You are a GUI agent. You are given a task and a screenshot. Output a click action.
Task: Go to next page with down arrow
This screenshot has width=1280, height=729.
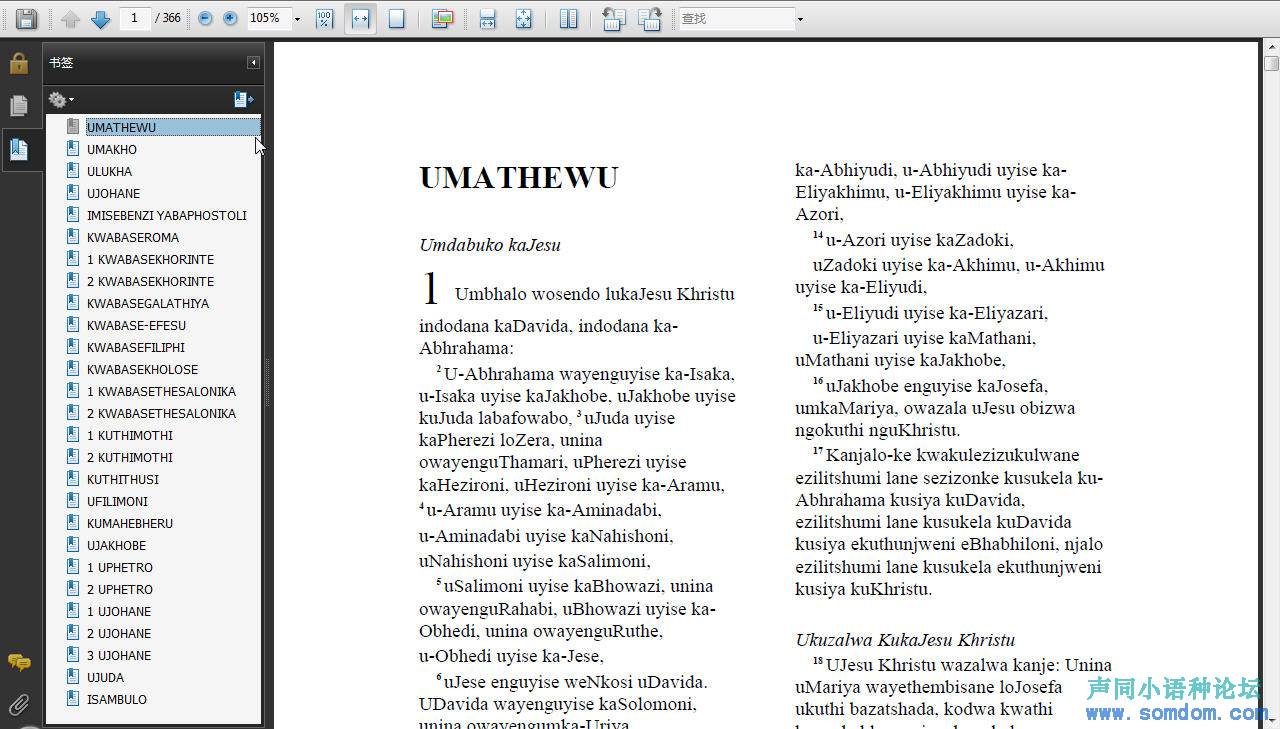[x=100, y=19]
